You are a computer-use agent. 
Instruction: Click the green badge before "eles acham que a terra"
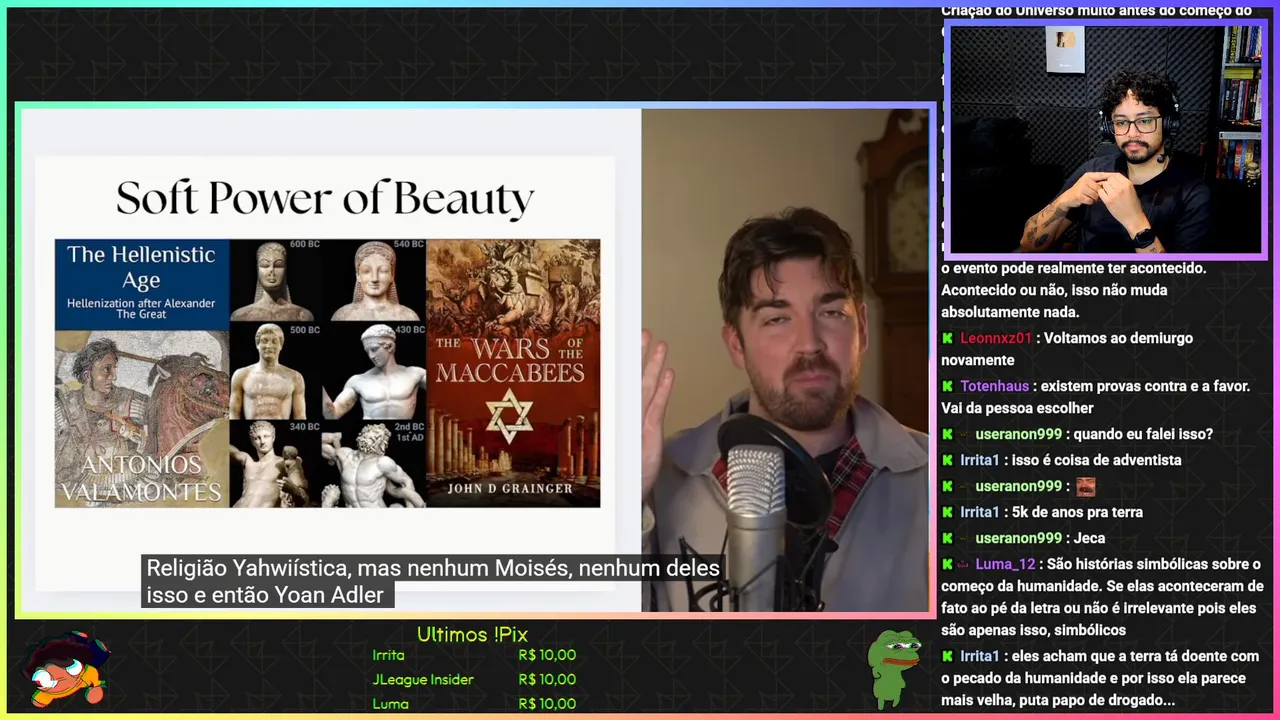pyautogui.click(x=947, y=657)
